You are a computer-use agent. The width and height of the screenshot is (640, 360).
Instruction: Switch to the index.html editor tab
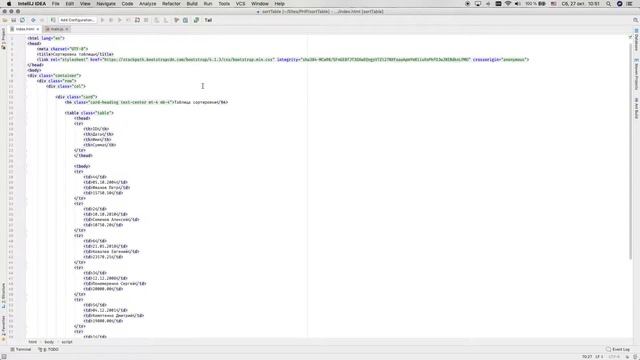(x=25, y=29)
